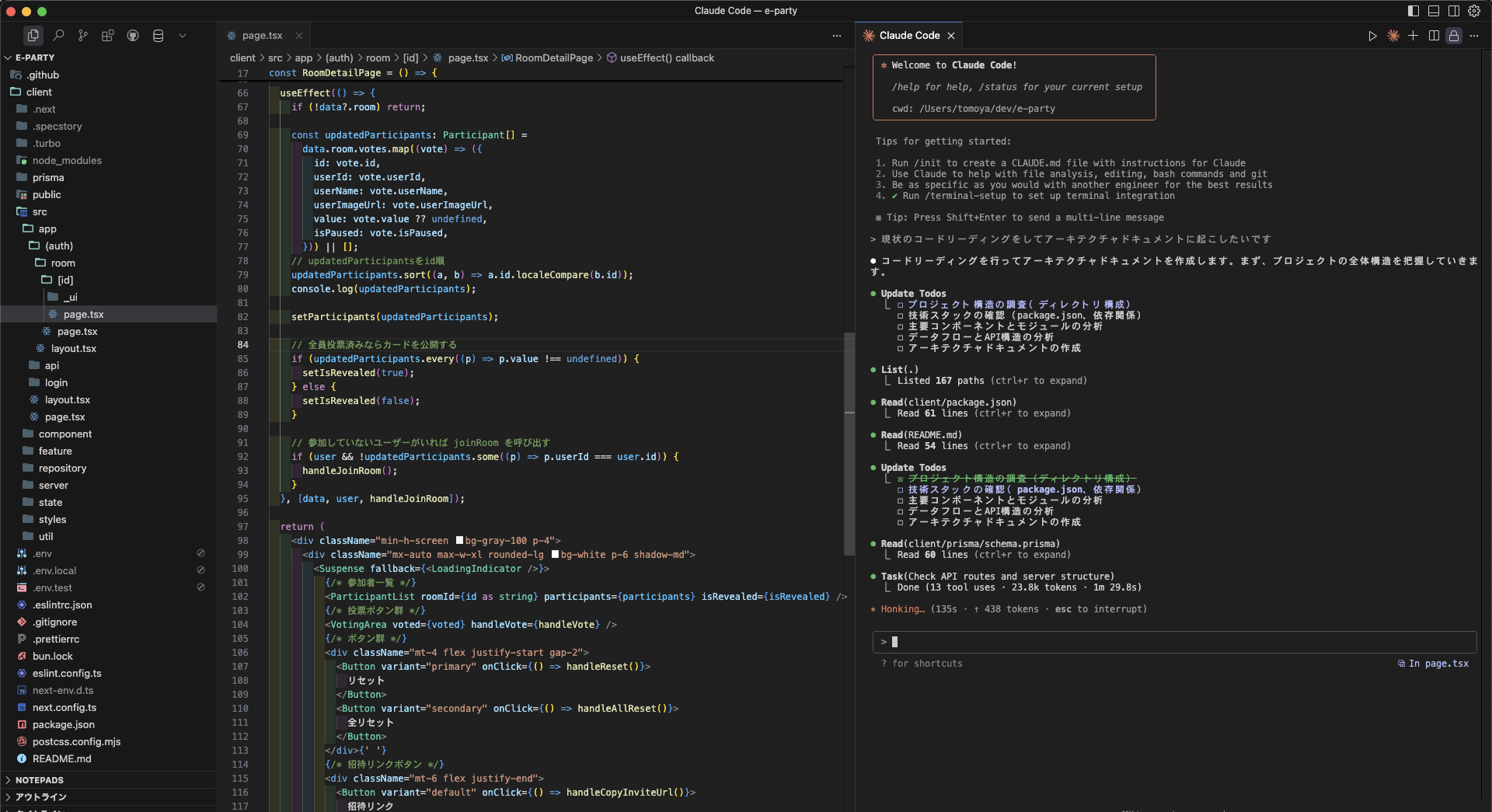Screen dimensions: 1492x812
Task: Open the Search view icon
Action: [x=58, y=36]
